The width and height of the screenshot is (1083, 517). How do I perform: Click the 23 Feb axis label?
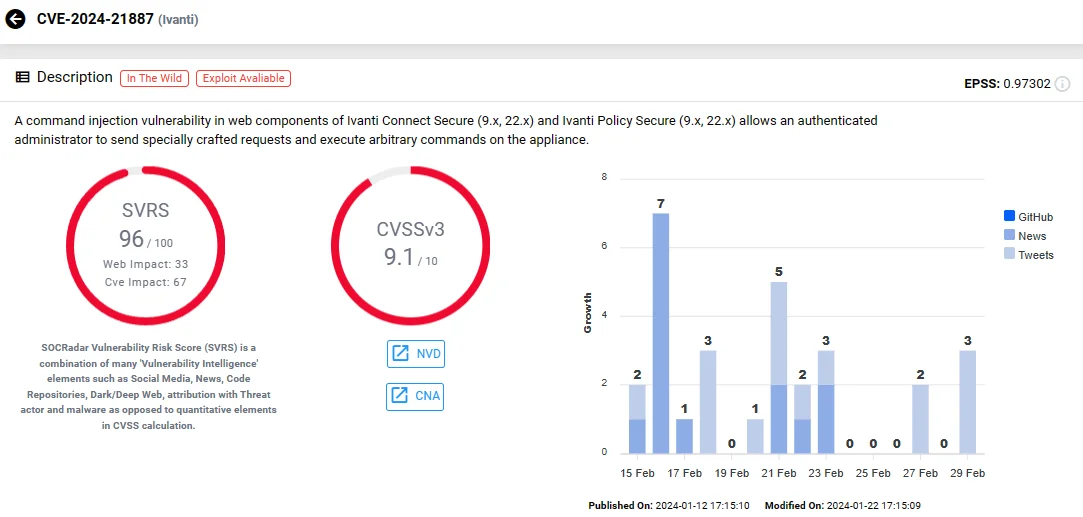[x=825, y=474]
